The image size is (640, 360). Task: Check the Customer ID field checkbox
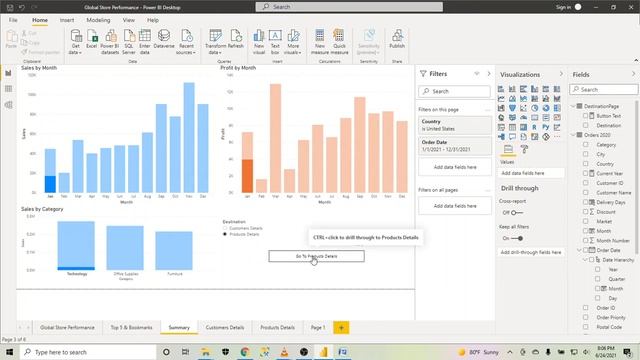[x=586, y=183]
